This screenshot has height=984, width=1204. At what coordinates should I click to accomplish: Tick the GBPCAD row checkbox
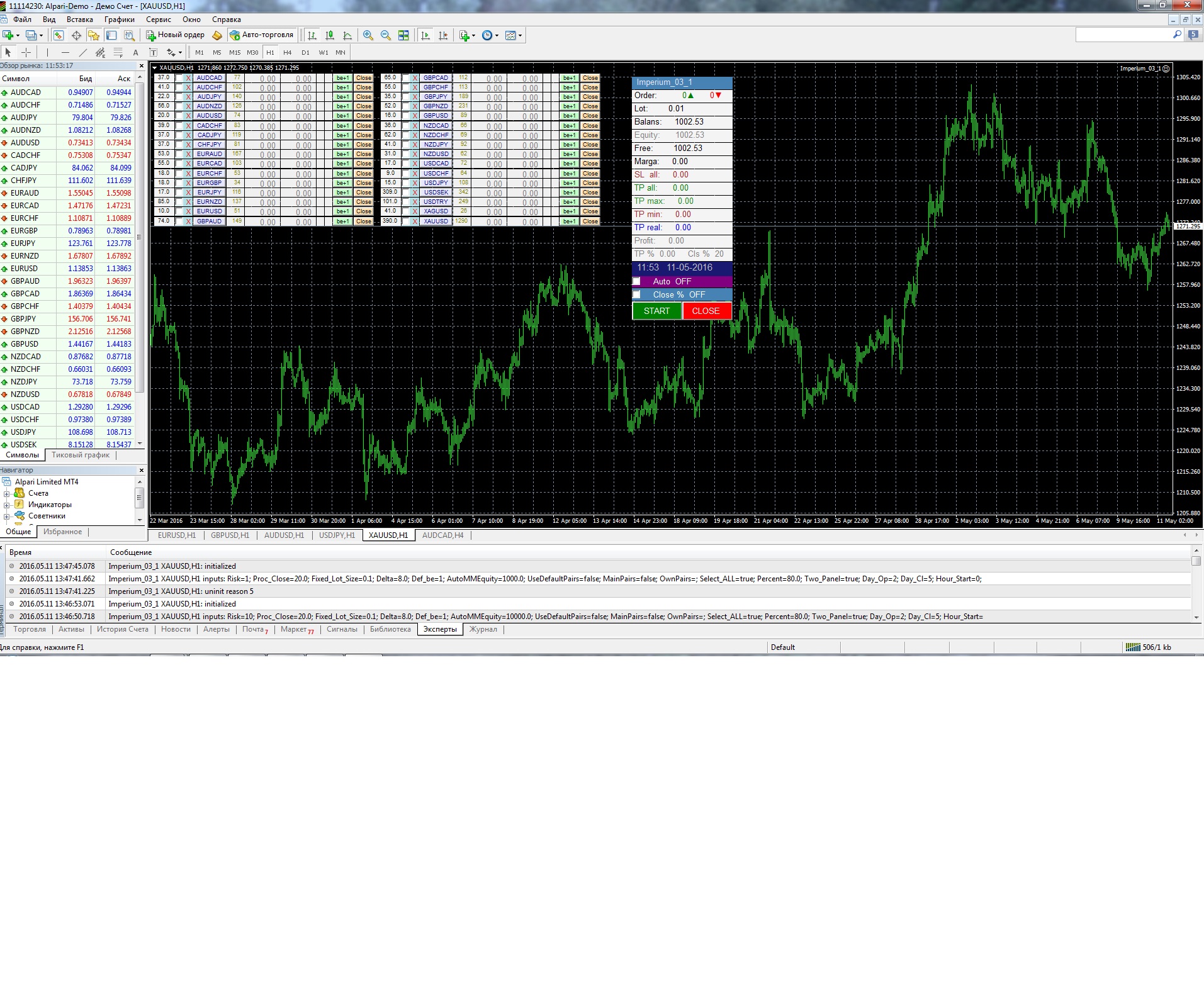tap(406, 78)
